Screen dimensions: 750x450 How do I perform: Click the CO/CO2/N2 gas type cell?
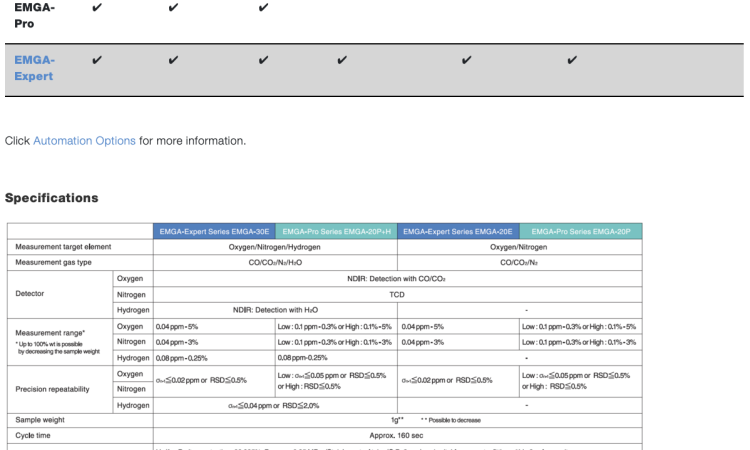click(x=518, y=263)
